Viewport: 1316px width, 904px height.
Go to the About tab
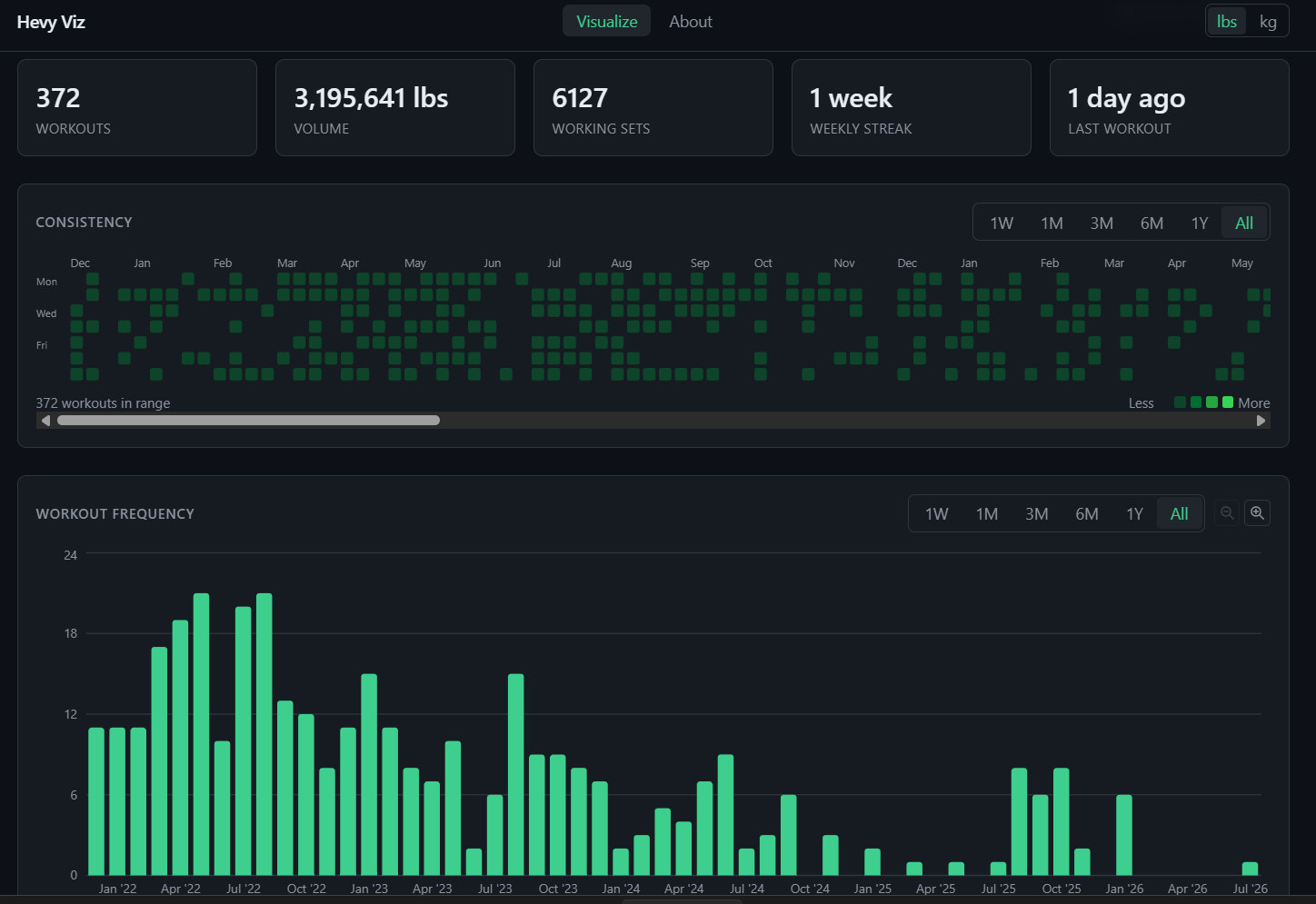click(691, 22)
